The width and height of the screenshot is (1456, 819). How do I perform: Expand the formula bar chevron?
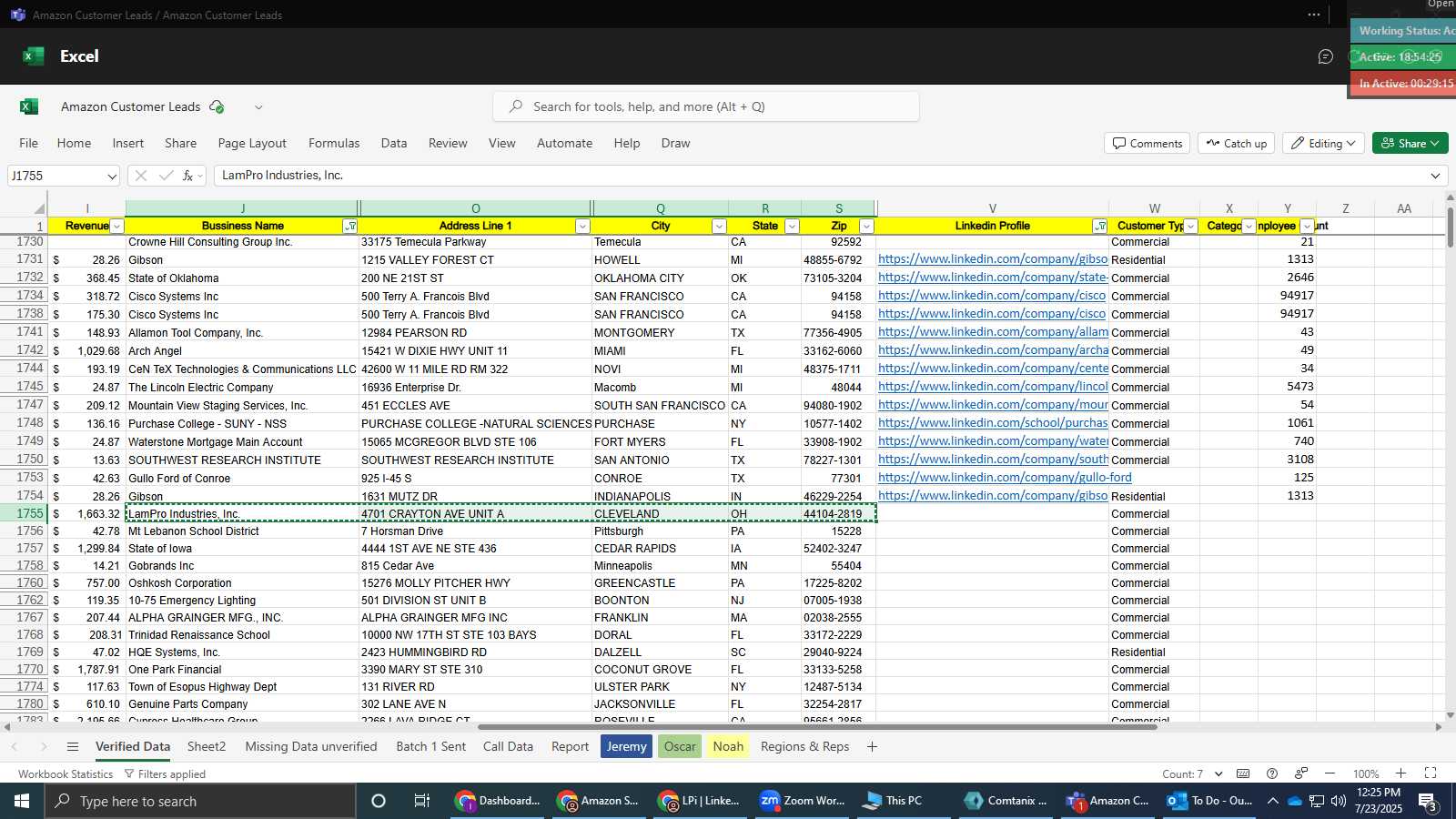1436,176
